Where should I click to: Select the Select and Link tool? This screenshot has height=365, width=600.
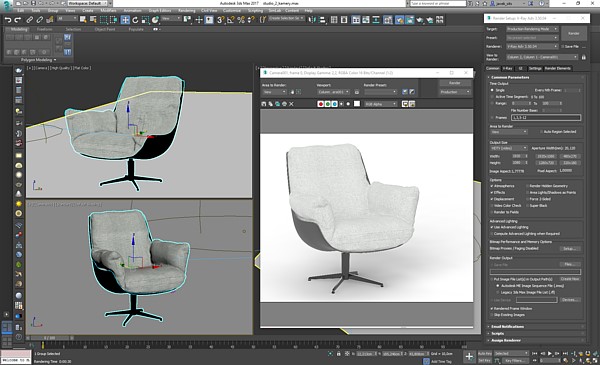tap(29, 20)
